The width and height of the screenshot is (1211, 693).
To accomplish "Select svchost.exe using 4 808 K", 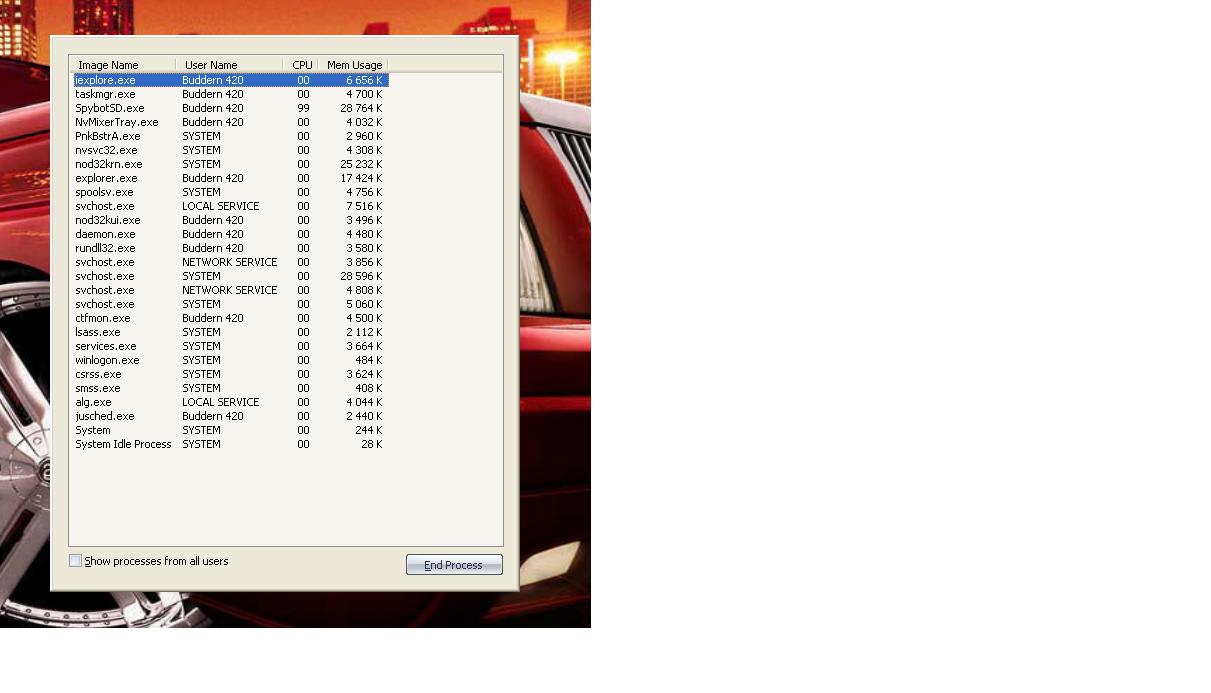I will [x=230, y=290].
